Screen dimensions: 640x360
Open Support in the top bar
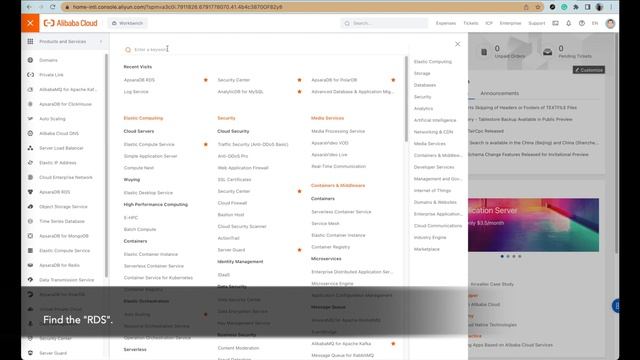click(x=537, y=23)
